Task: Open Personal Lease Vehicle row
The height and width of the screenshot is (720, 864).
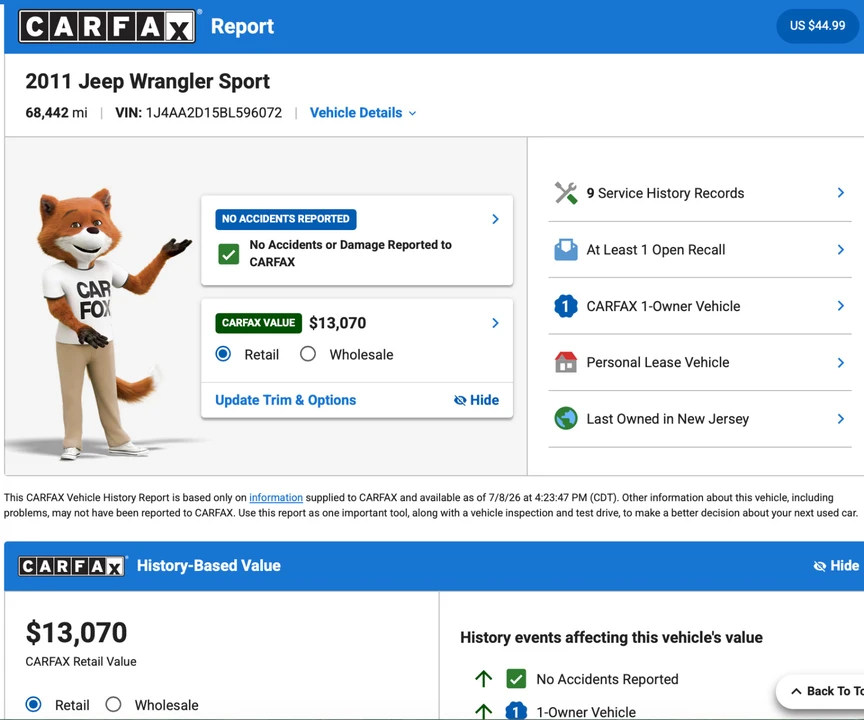Action: point(700,362)
